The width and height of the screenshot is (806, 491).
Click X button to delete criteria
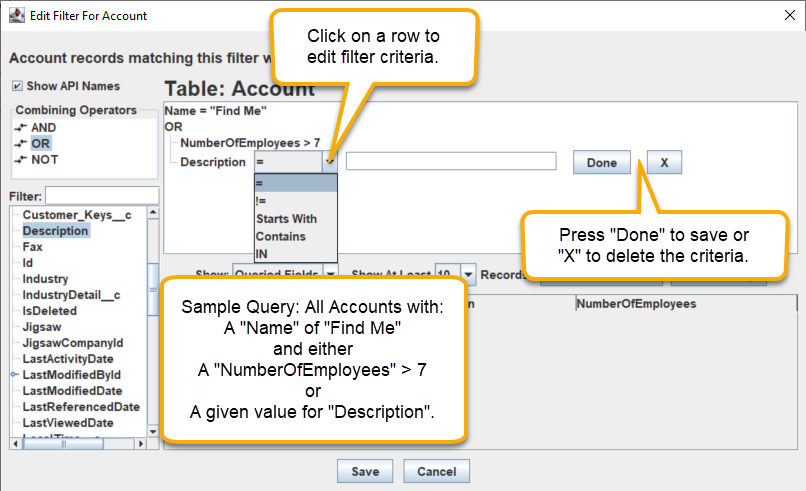tap(664, 162)
